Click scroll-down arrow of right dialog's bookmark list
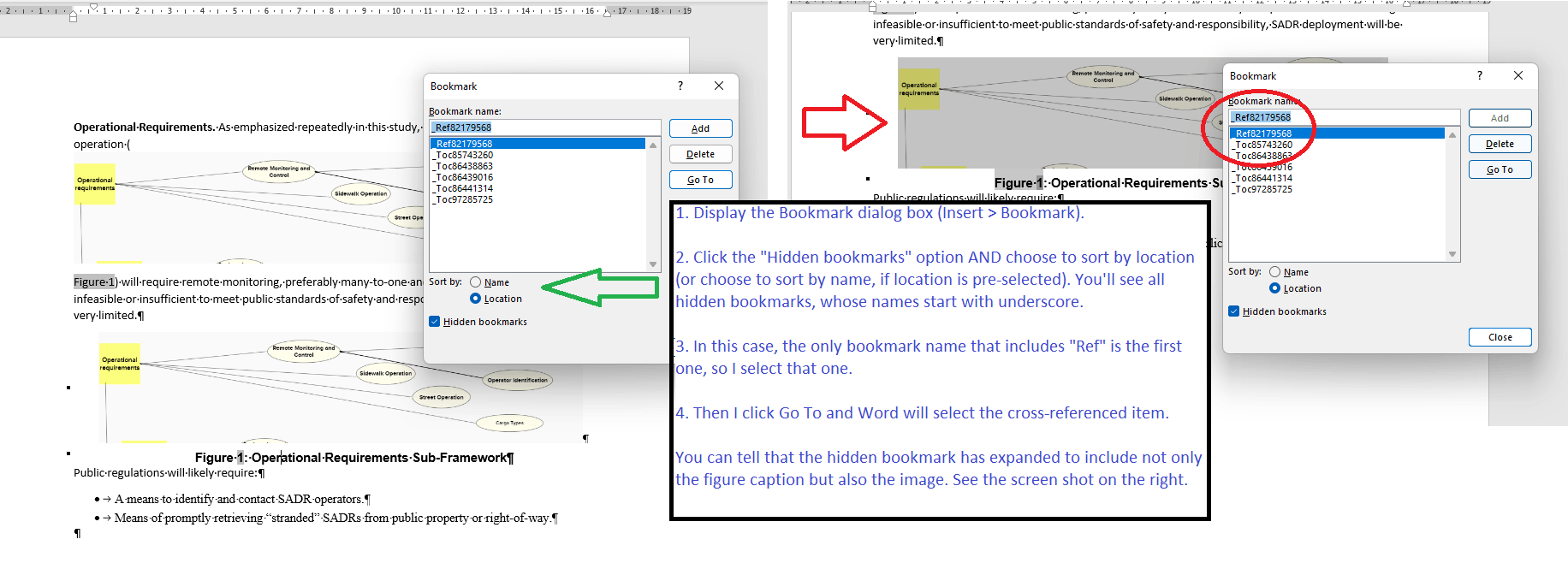This screenshot has width=1568, height=569. click(1452, 254)
